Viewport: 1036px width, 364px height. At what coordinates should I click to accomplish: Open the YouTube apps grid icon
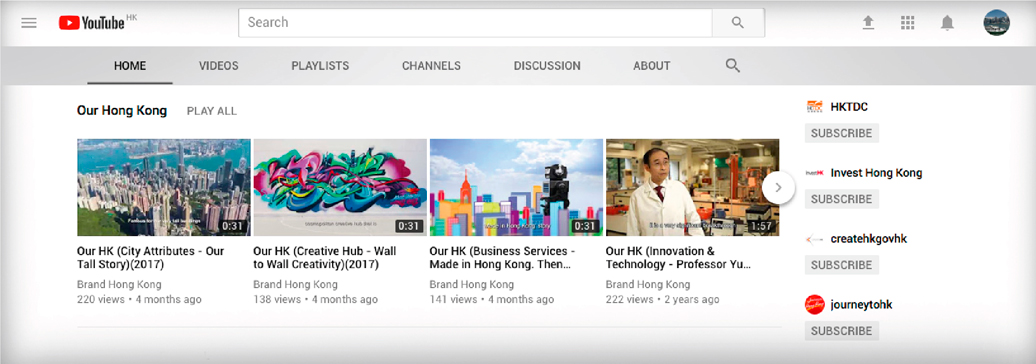[908, 23]
